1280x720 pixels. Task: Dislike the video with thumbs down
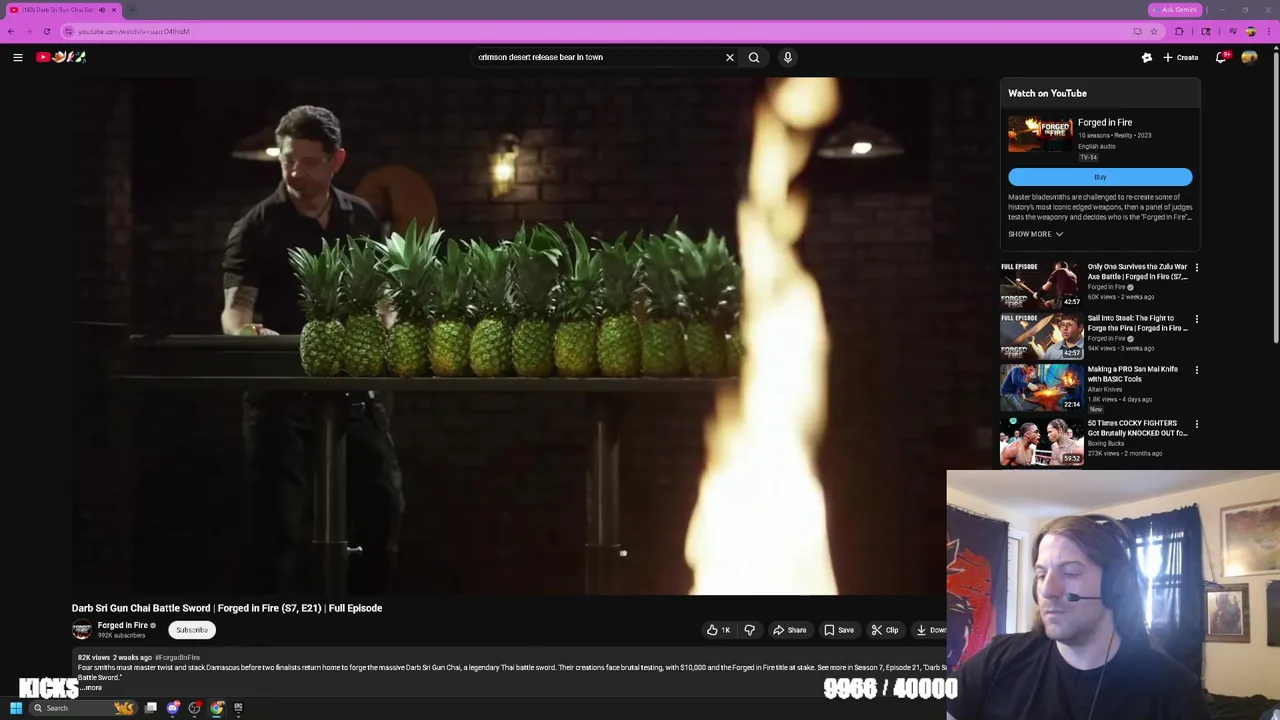(x=749, y=630)
